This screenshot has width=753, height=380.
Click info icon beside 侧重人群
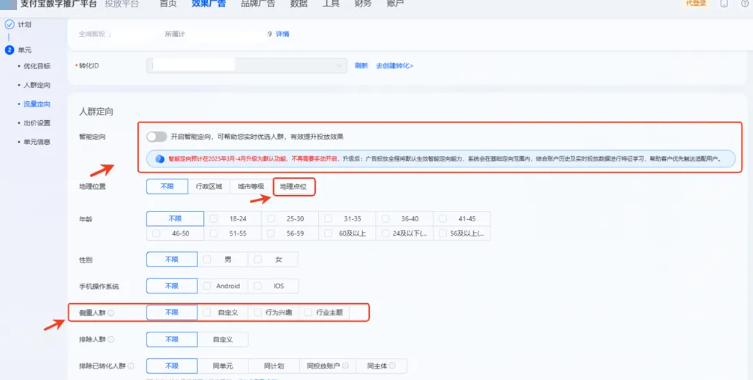coord(111,313)
